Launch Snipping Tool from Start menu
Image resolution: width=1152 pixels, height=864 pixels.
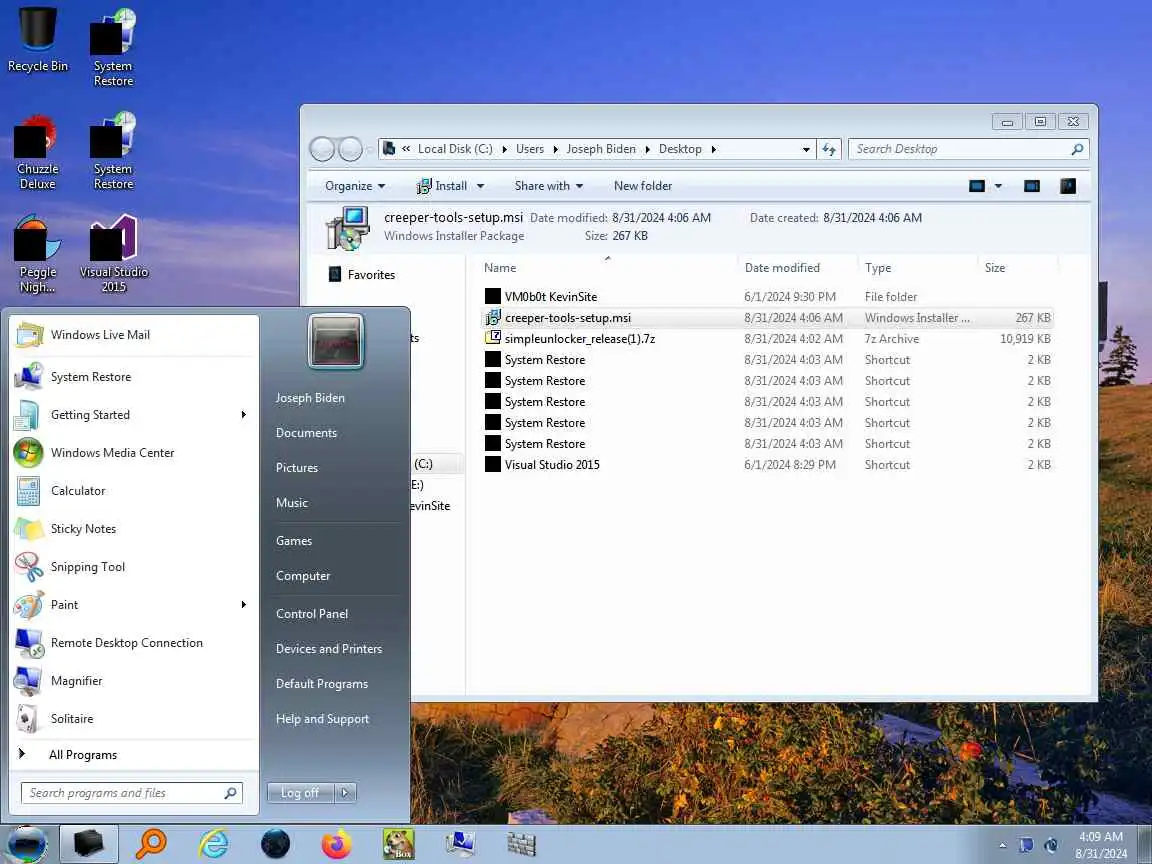[x=134, y=567]
